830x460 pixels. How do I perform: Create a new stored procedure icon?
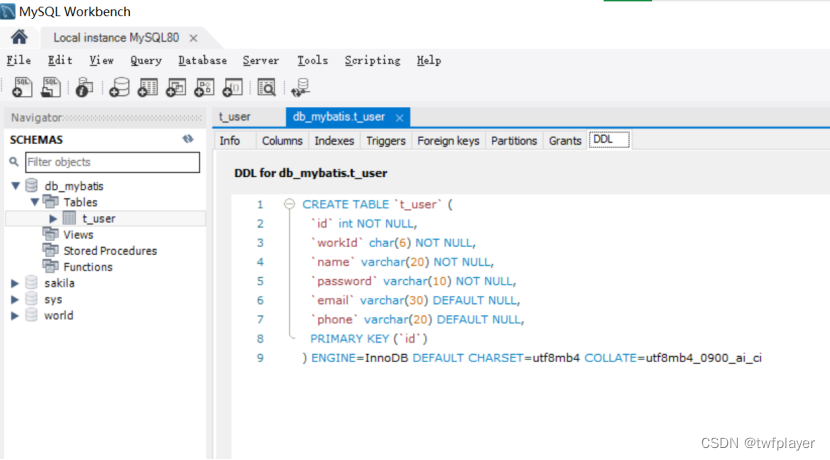click(204, 87)
